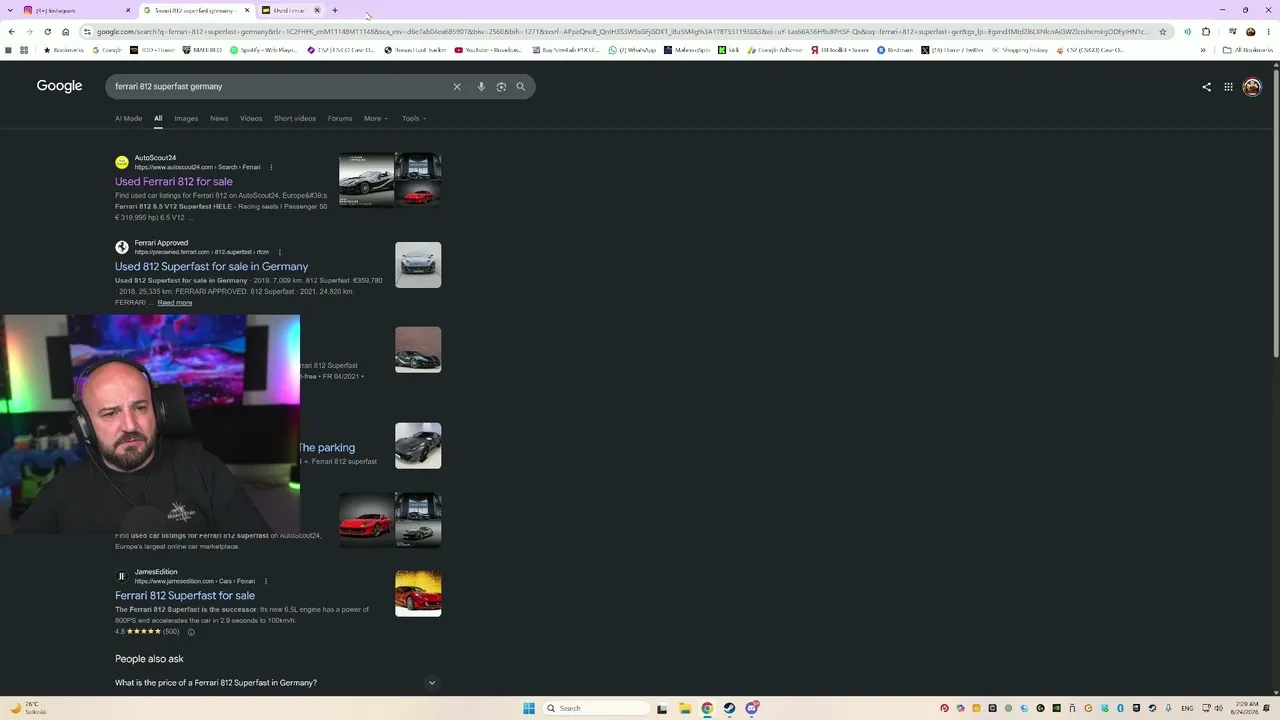This screenshot has width=1280, height=720.
Task: Go back to the previous page
Action: pos(12,32)
